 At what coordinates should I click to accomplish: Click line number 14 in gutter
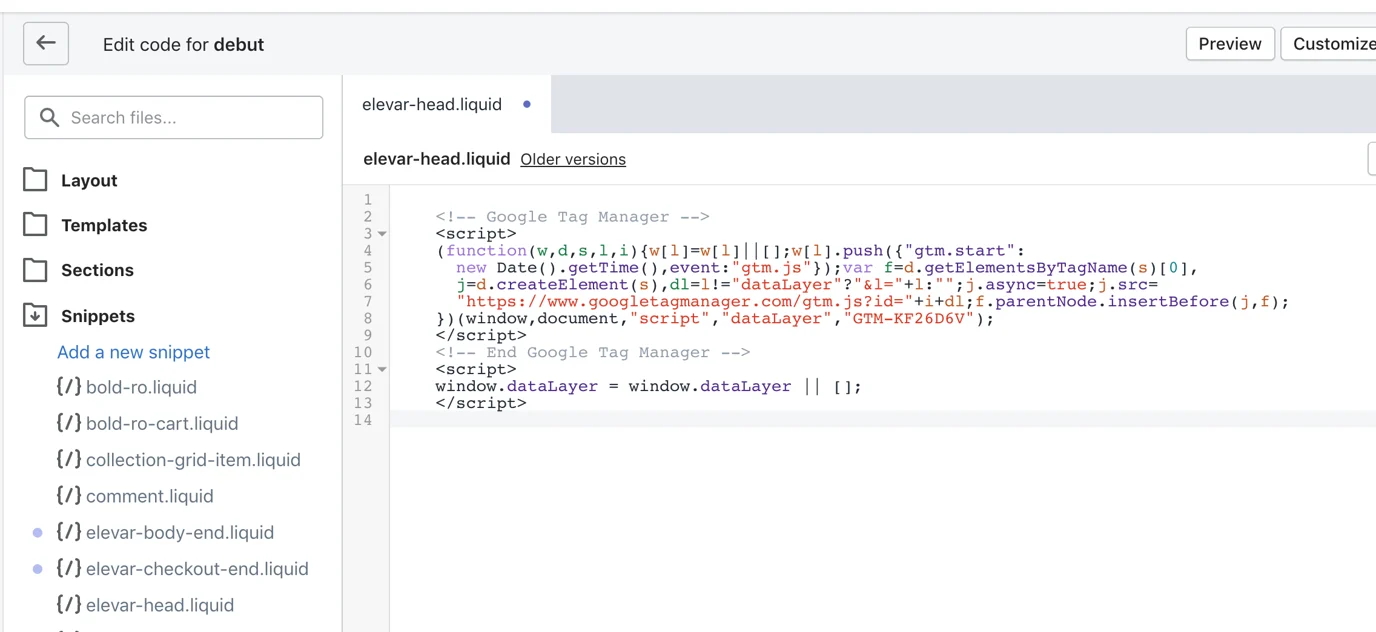coord(363,420)
